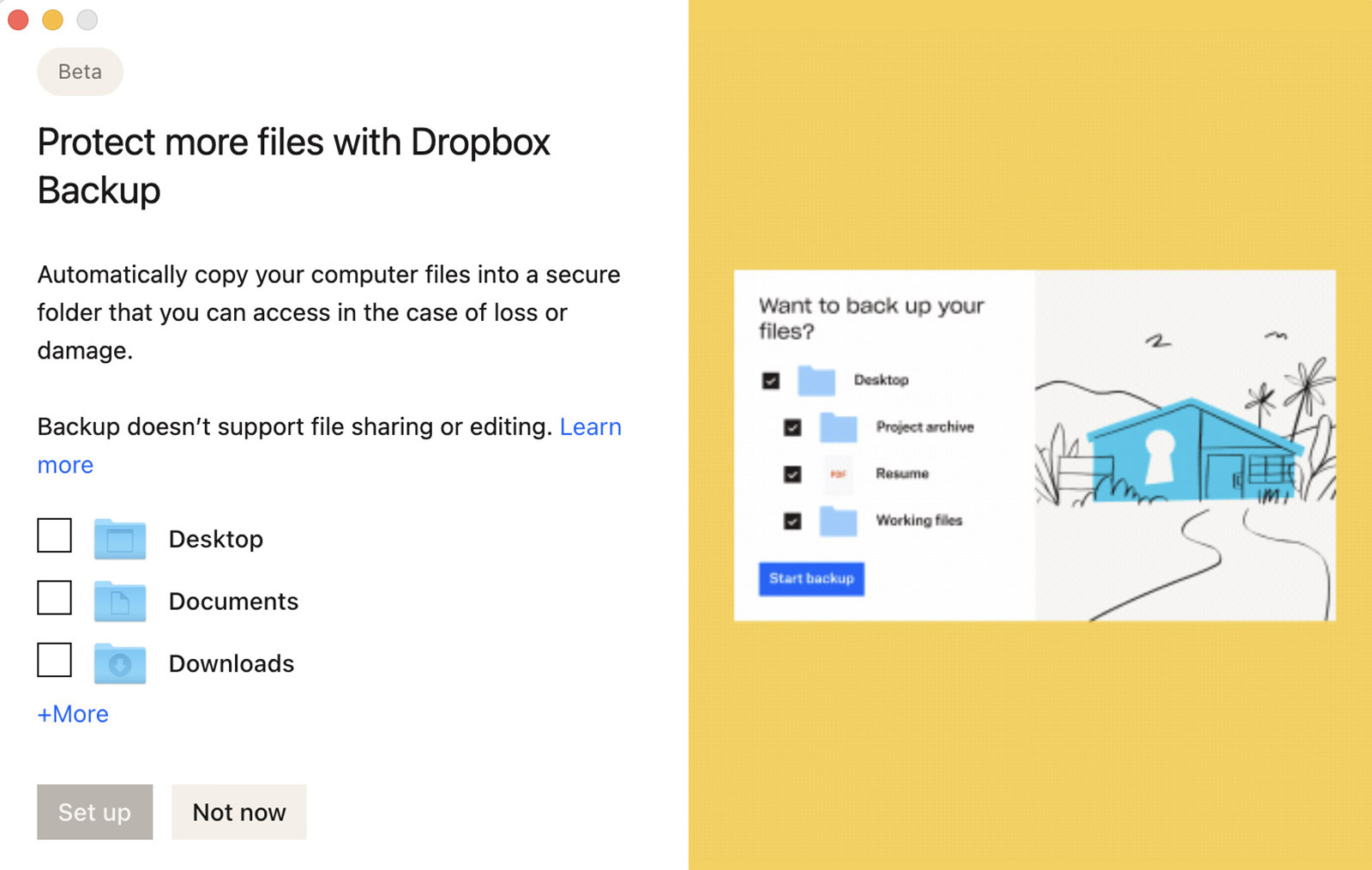
Task: Click the Desktop label text
Action: 216,539
